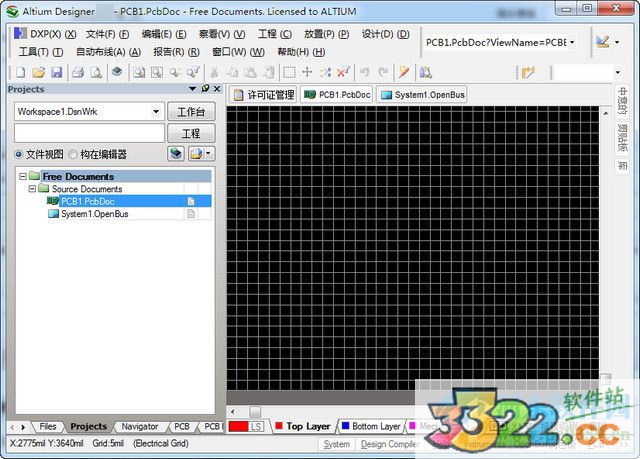
Task: Open the PCB1.PcbDoc?ViewName address dropdown
Action: point(572,42)
